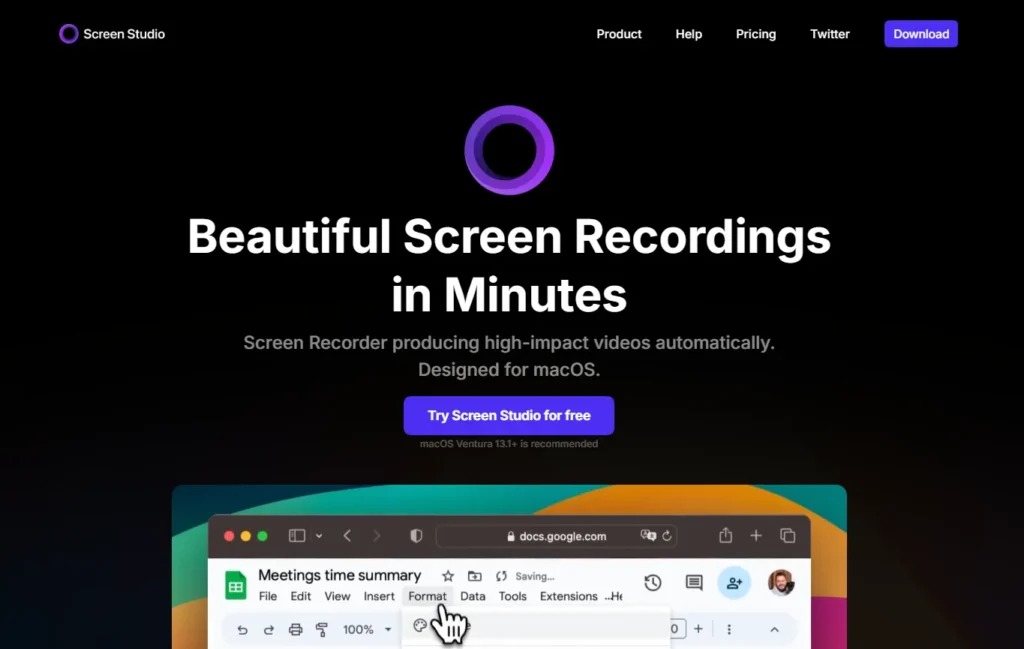1024x649 pixels.
Task: Click the Screen Studio logo in header
Action: coord(112,34)
